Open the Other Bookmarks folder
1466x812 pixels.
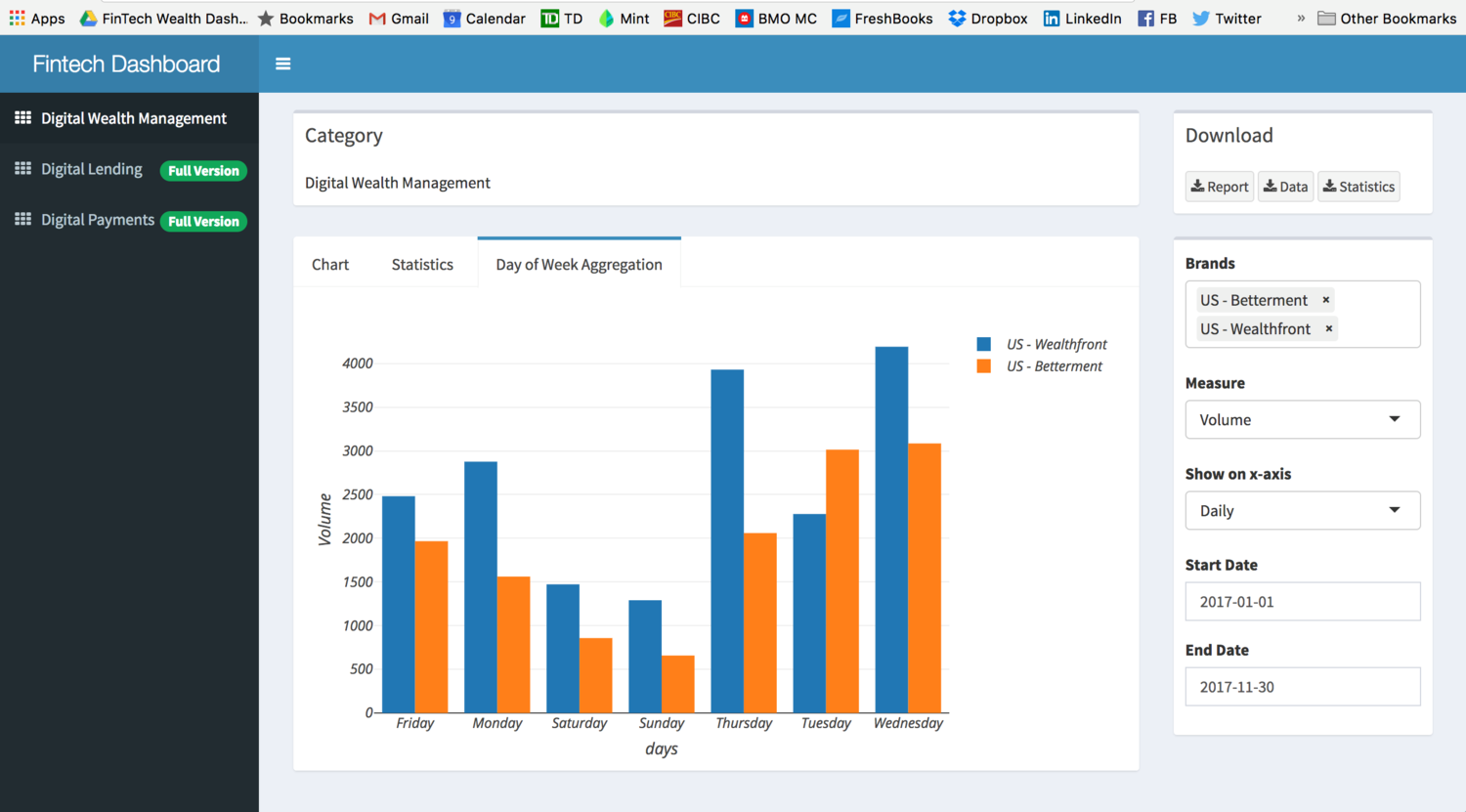tap(1387, 18)
